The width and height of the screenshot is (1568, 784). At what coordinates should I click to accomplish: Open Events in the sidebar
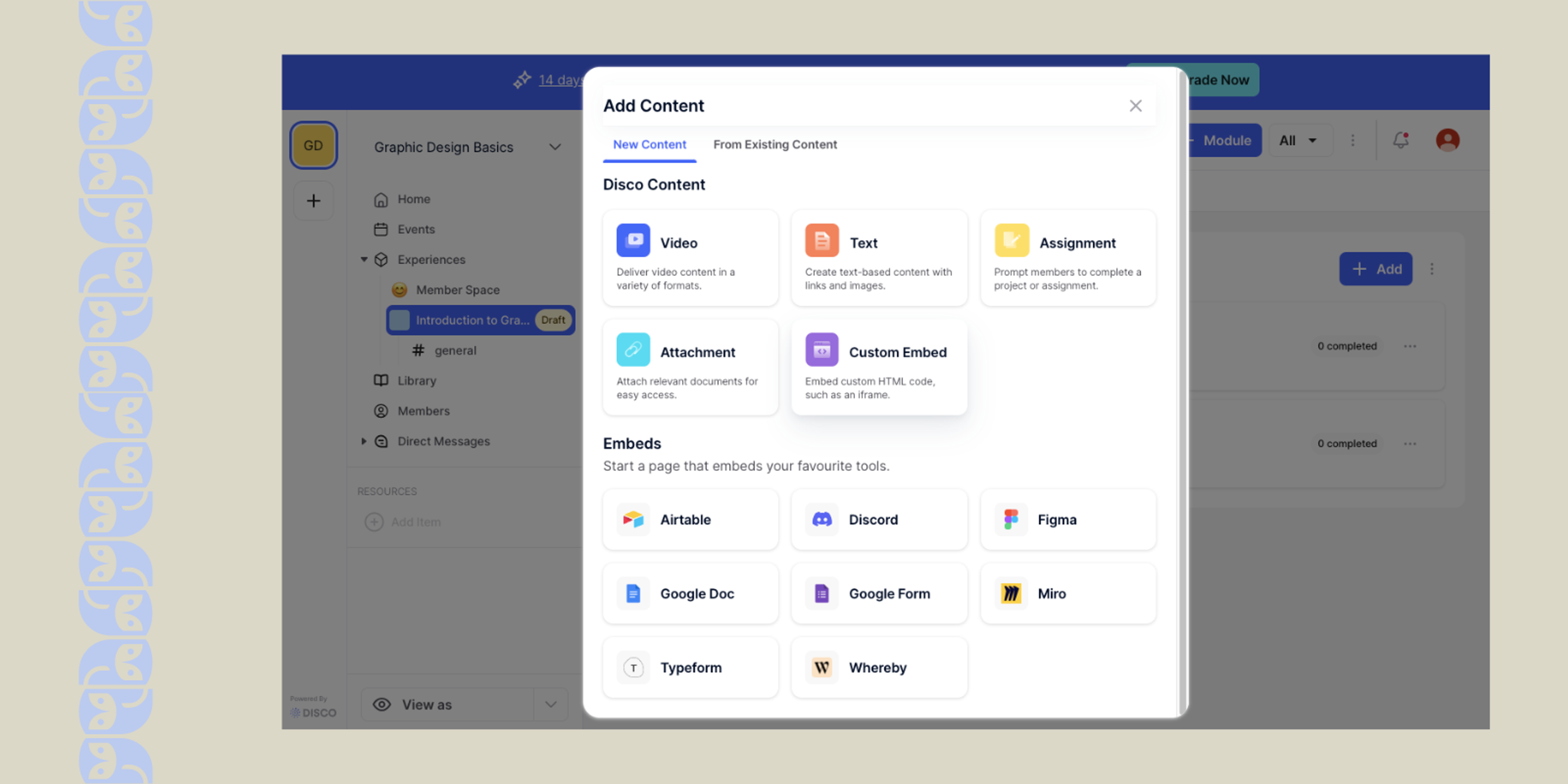coord(404,229)
